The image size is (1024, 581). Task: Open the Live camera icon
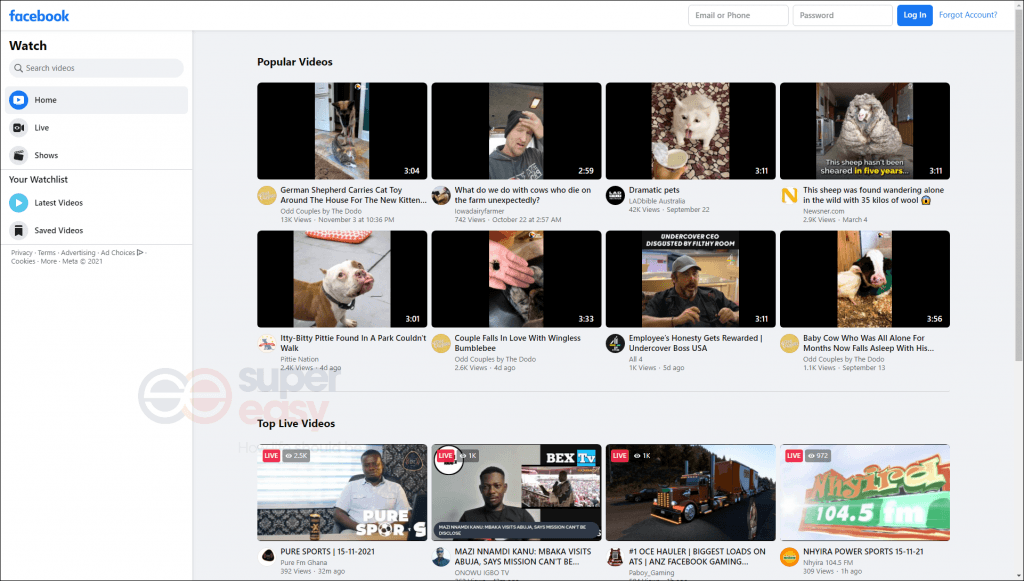[x=18, y=128]
